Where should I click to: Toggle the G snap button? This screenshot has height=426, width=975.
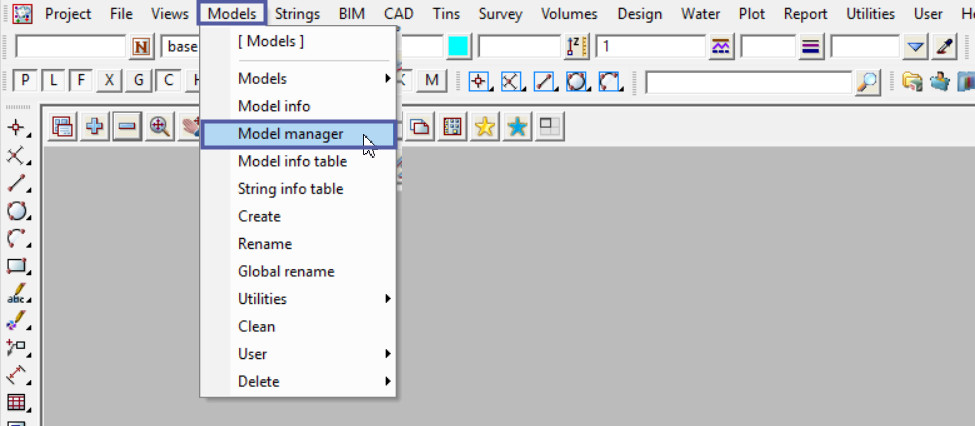139,82
